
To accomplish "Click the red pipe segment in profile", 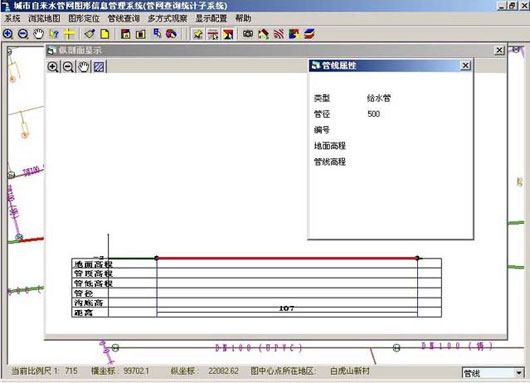I will [x=287, y=258].
